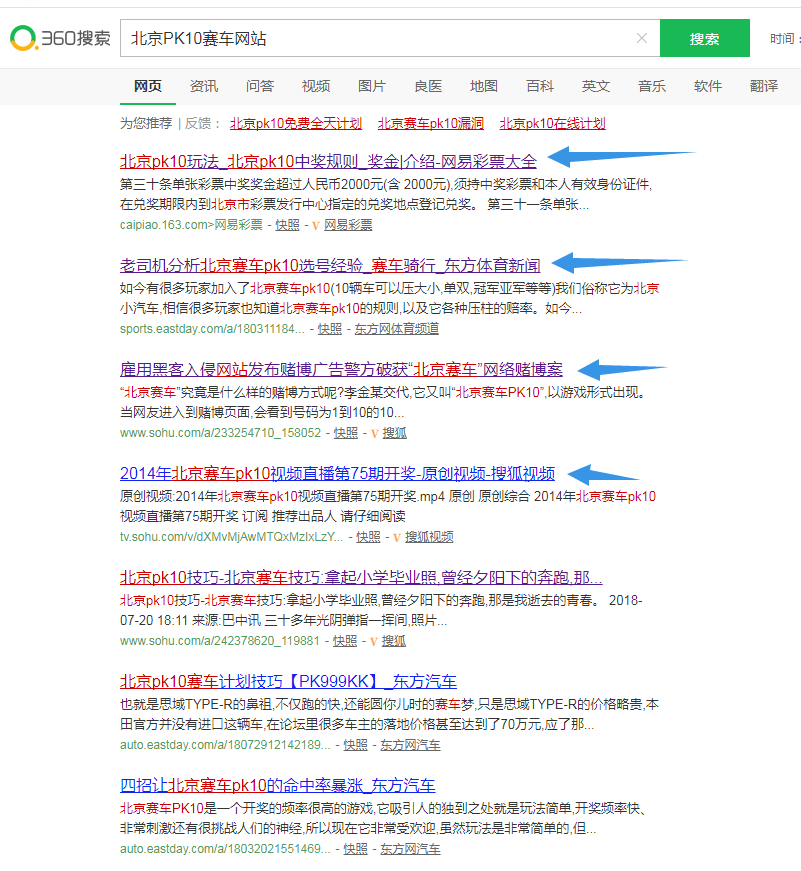801x871 pixels.
Task: Open result 北京pk10玩法 网易彩票大全
Action: click(328, 162)
